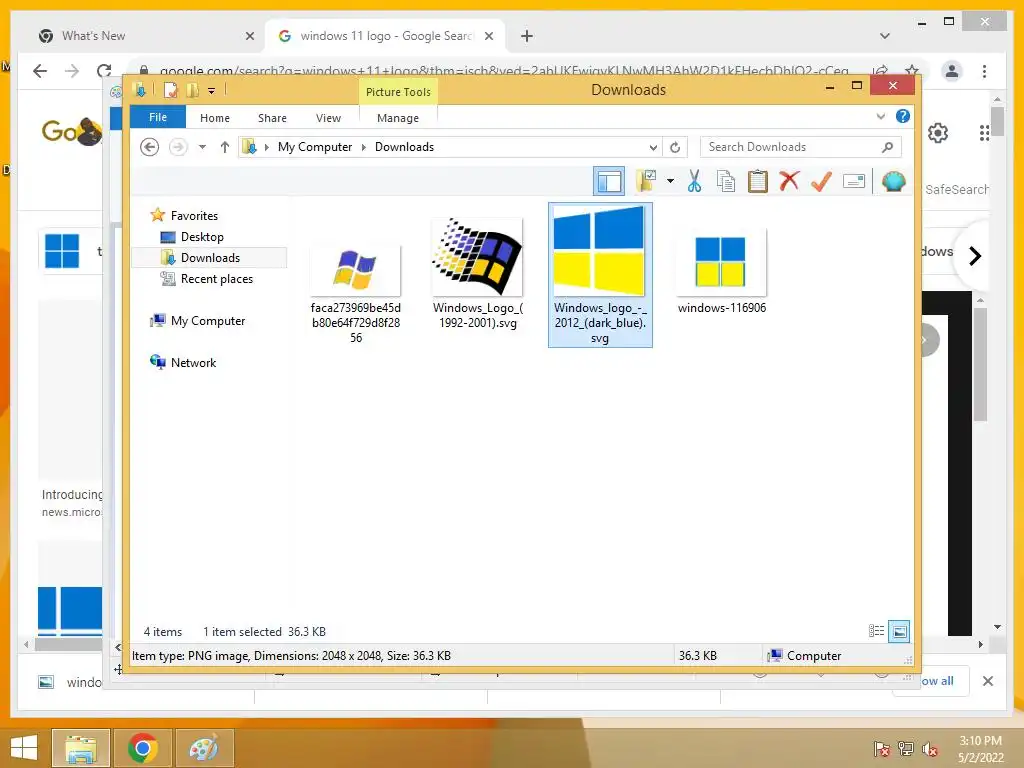This screenshot has height=768, width=1024.
Task: Click the Paste clipboard icon
Action: [x=758, y=181]
